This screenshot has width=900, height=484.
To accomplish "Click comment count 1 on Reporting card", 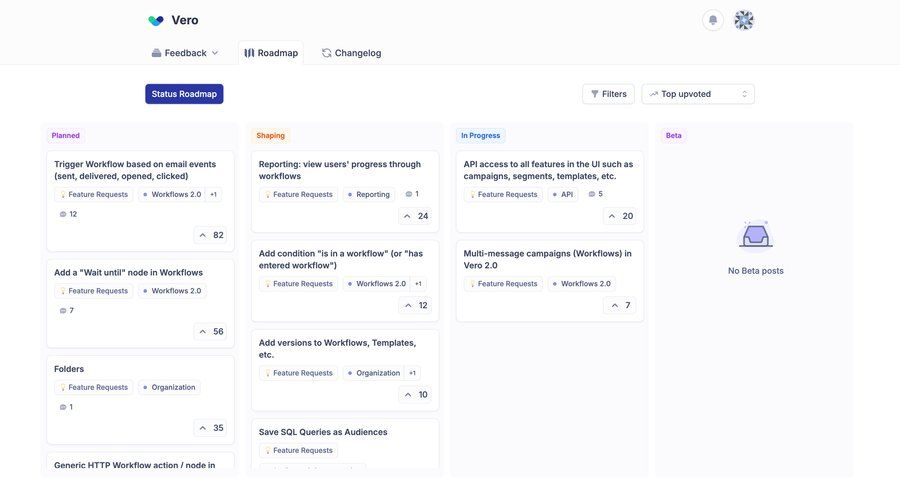I will click(x=412, y=194).
